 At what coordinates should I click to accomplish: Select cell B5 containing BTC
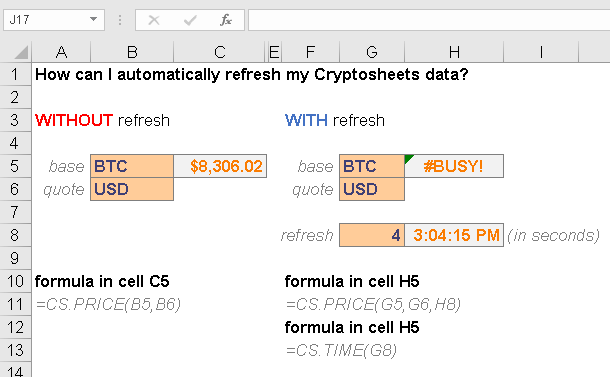[132, 166]
